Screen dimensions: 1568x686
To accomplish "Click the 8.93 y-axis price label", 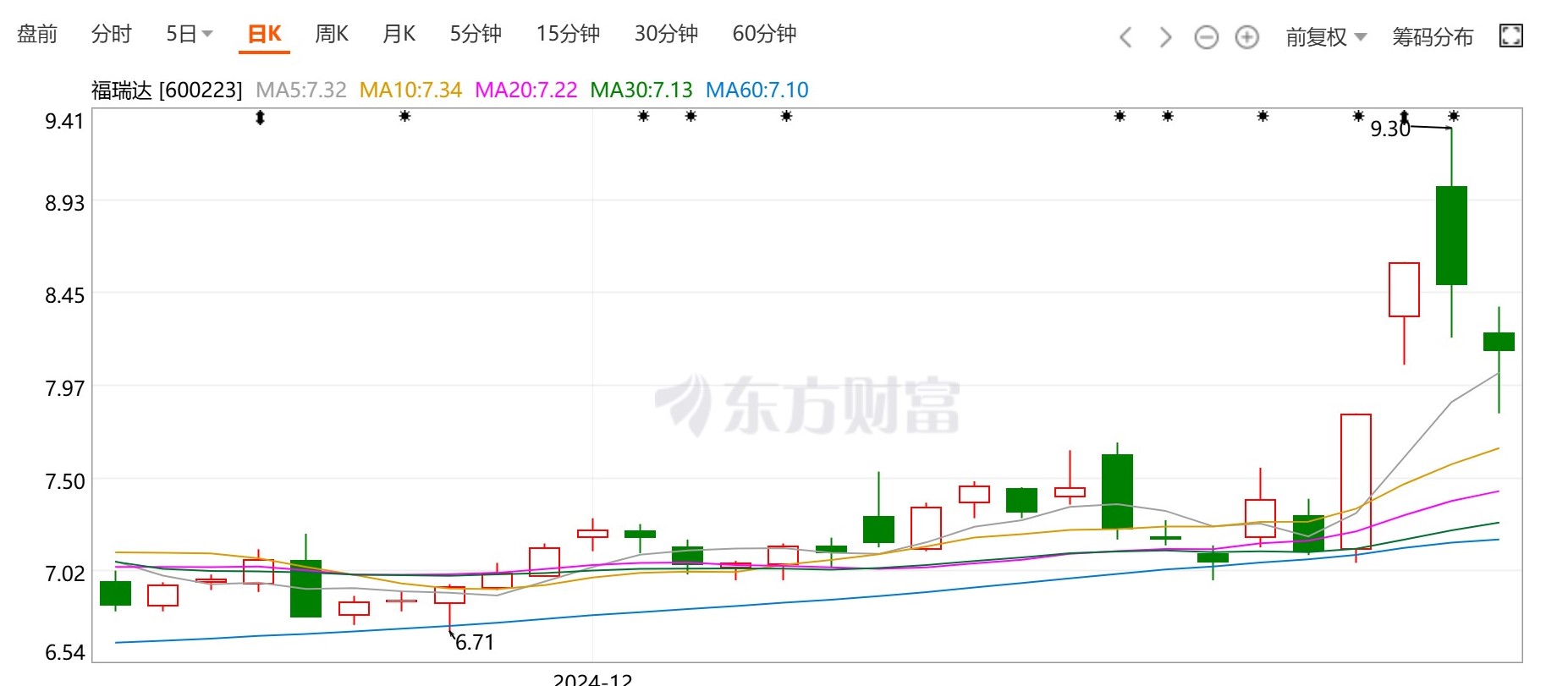I will pos(64,203).
